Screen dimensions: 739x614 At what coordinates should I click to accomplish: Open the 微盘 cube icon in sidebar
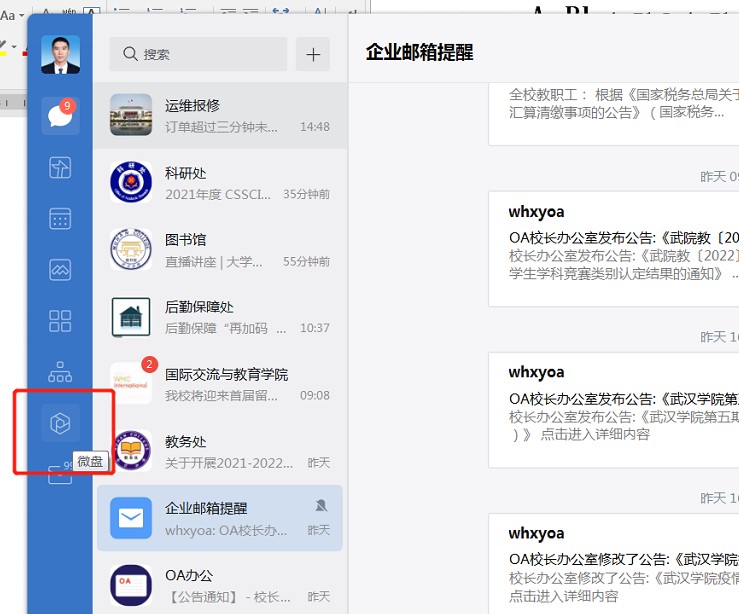point(60,424)
